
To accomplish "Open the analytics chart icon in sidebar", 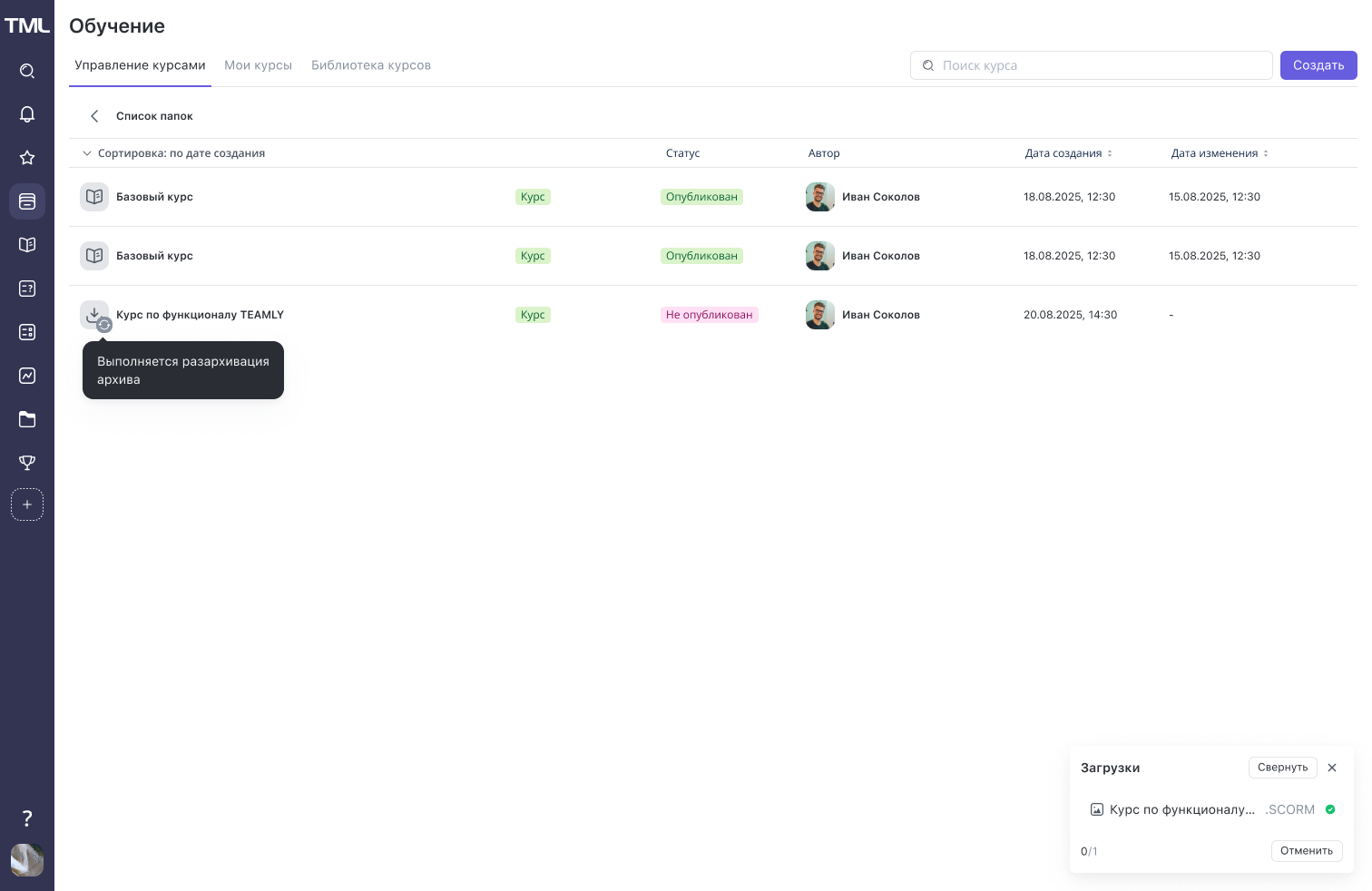I will 27,376.
